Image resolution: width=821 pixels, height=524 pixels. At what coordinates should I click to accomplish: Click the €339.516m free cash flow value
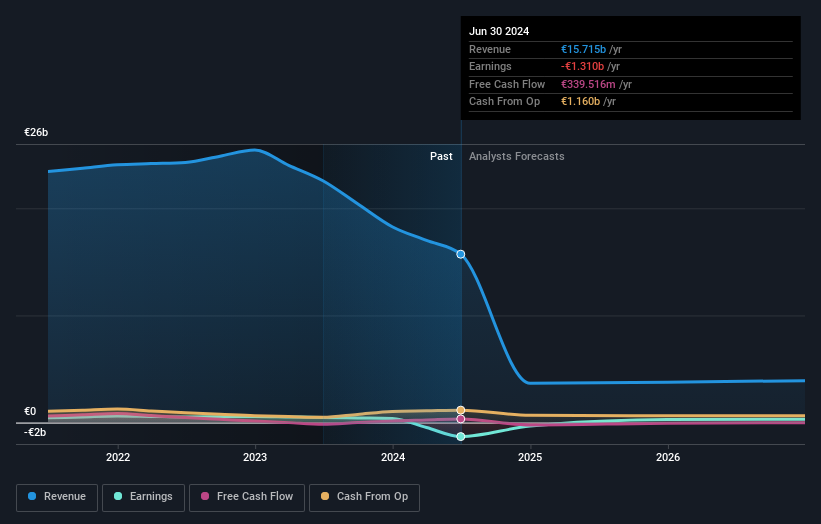point(588,84)
